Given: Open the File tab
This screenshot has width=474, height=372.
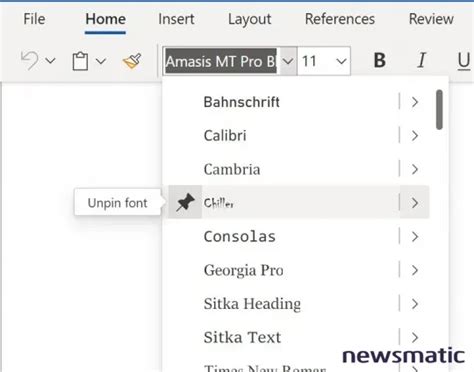Looking at the screenshot, I should click(x=34, y=19).
